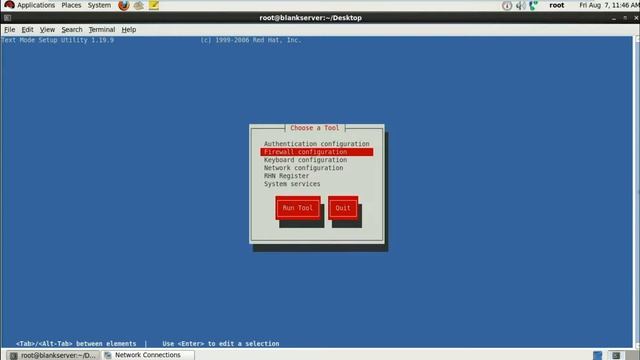This screenshot has height=360, width=640.
Task: Select Authentication configuration in tool list
Action: click(316, 144)
